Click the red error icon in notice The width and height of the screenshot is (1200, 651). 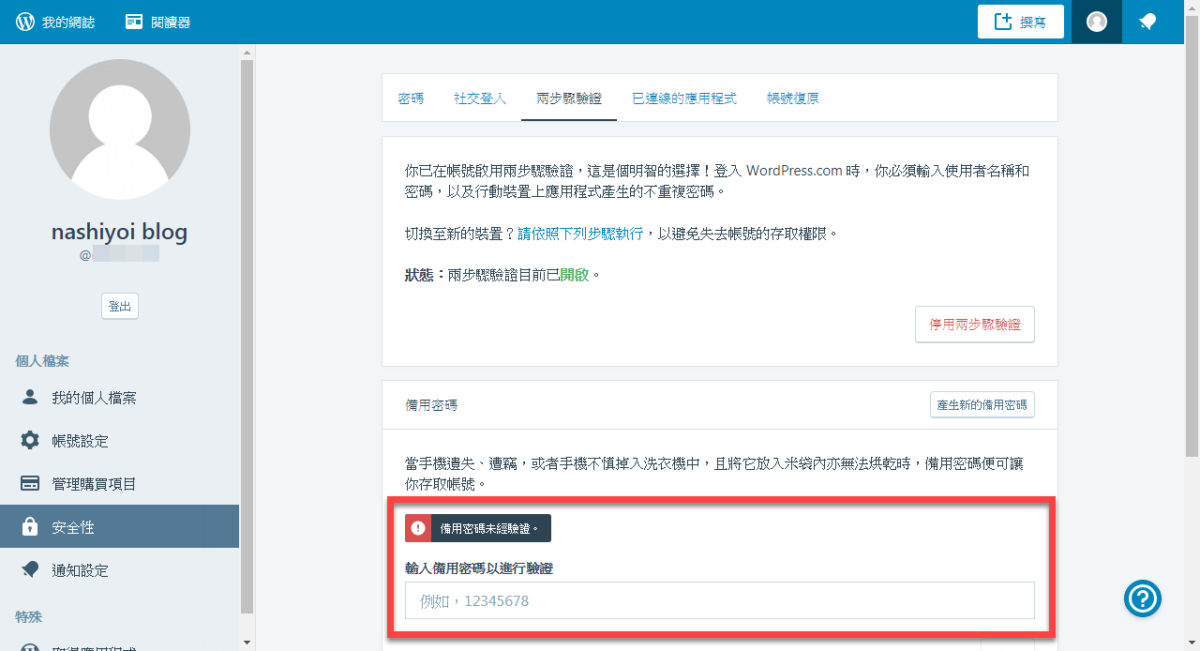[418, 528]
